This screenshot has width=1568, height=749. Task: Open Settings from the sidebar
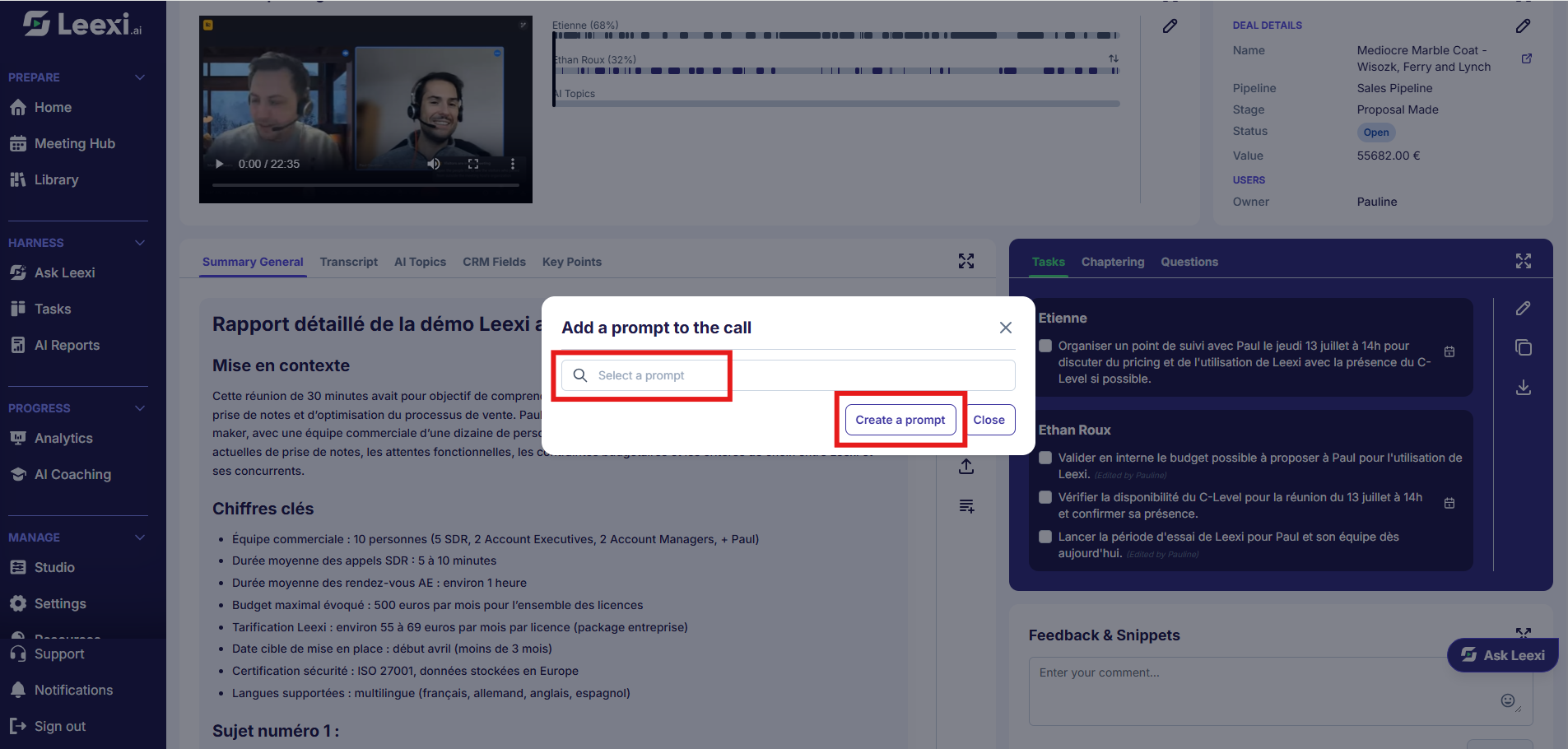(x=49, y=603)
